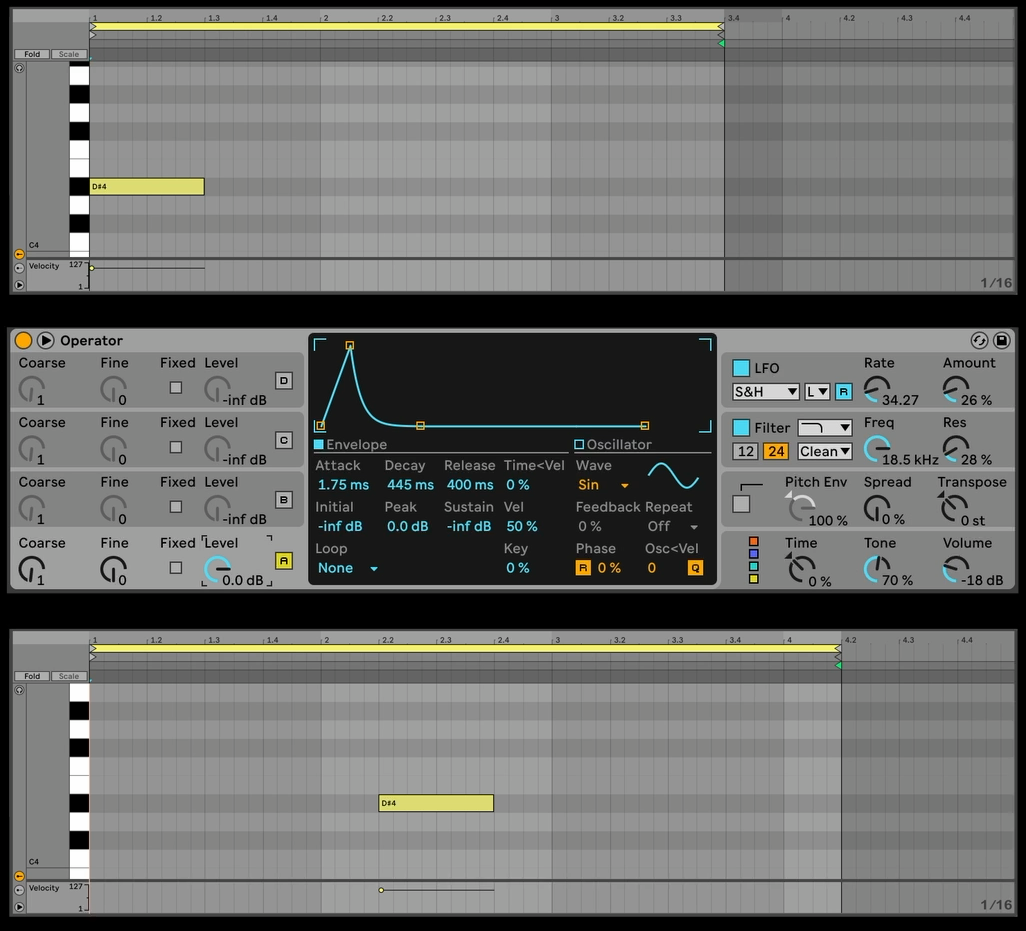This screenshot has height=931, width=1026.
Task: Click the Volume knob
Action: [x=953, y=568]
